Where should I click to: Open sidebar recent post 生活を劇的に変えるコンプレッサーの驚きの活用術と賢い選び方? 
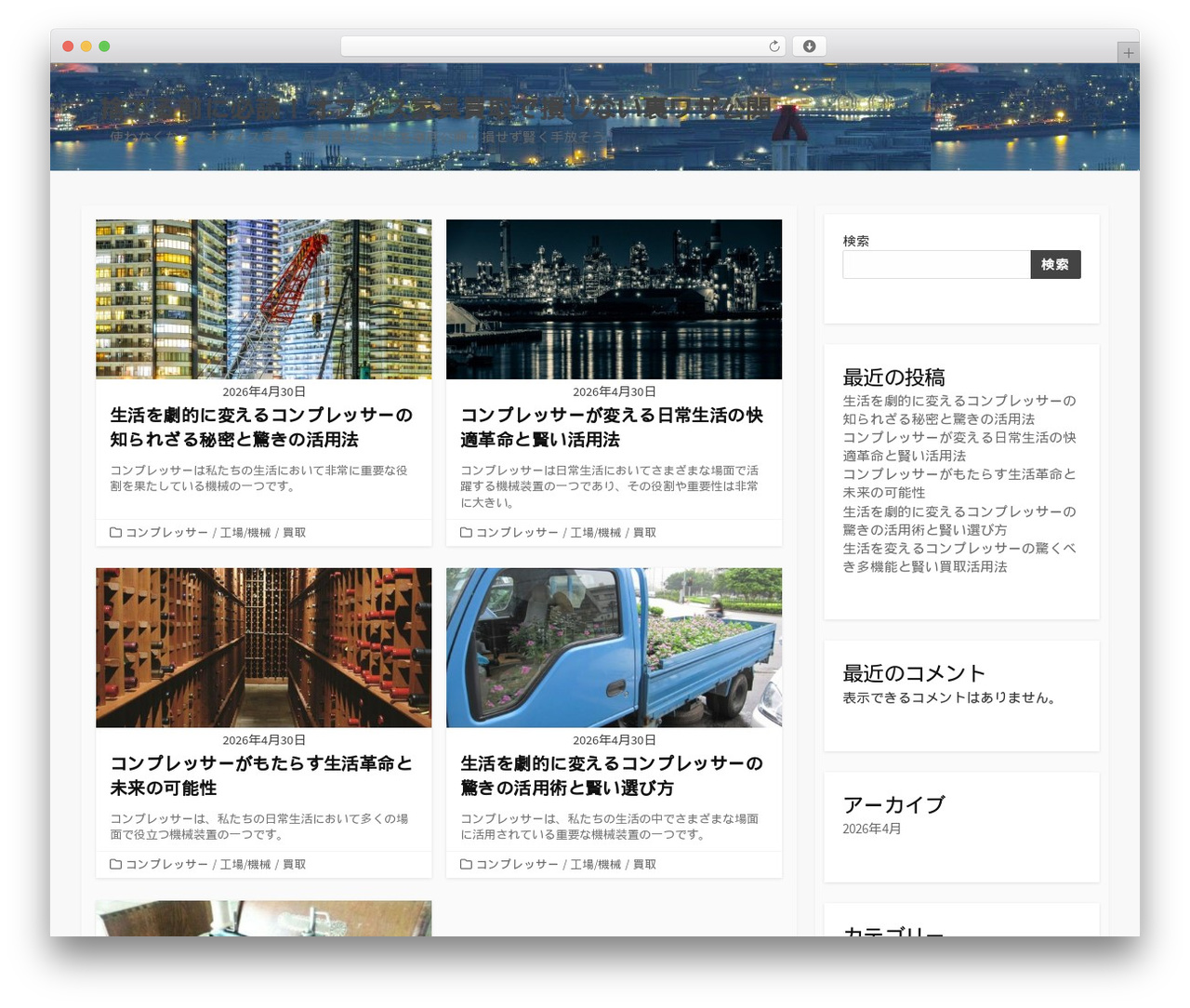(959, 521)
